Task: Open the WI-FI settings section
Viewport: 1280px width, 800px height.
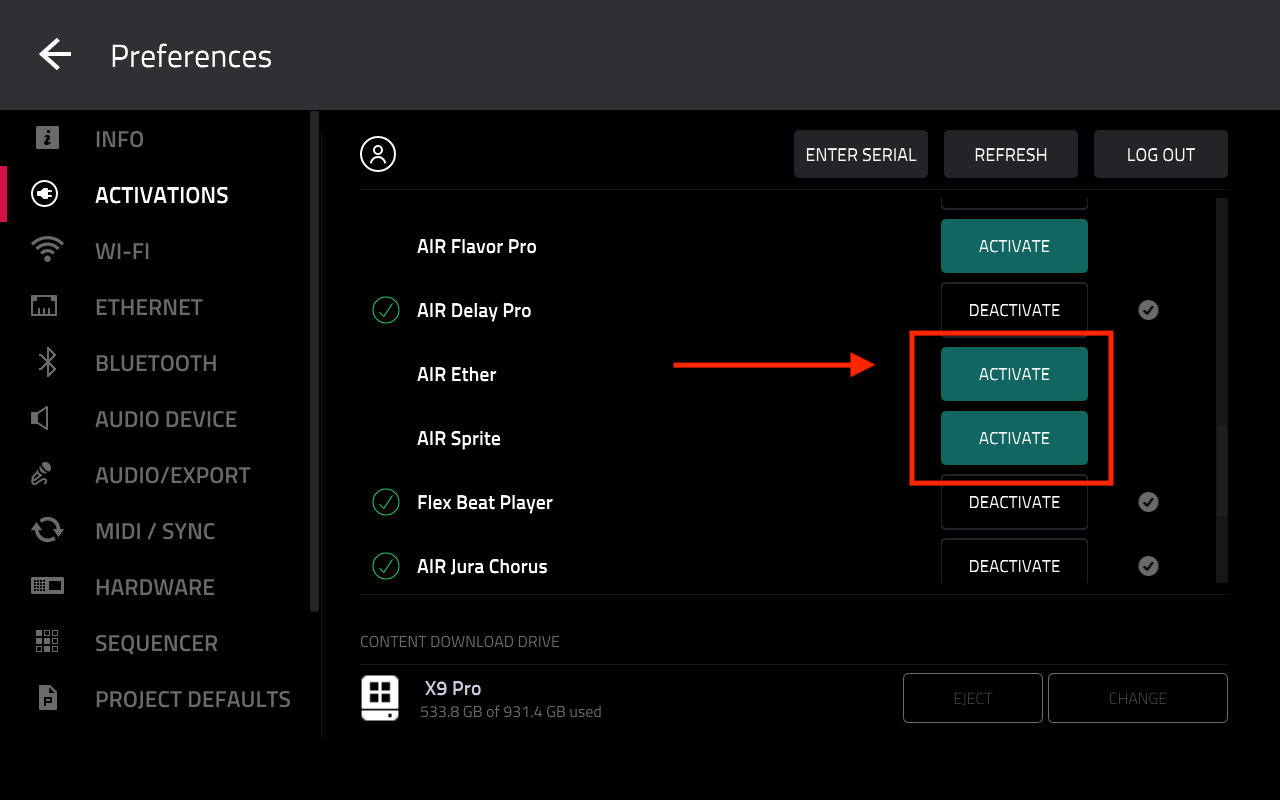Action: pos(122,251)
